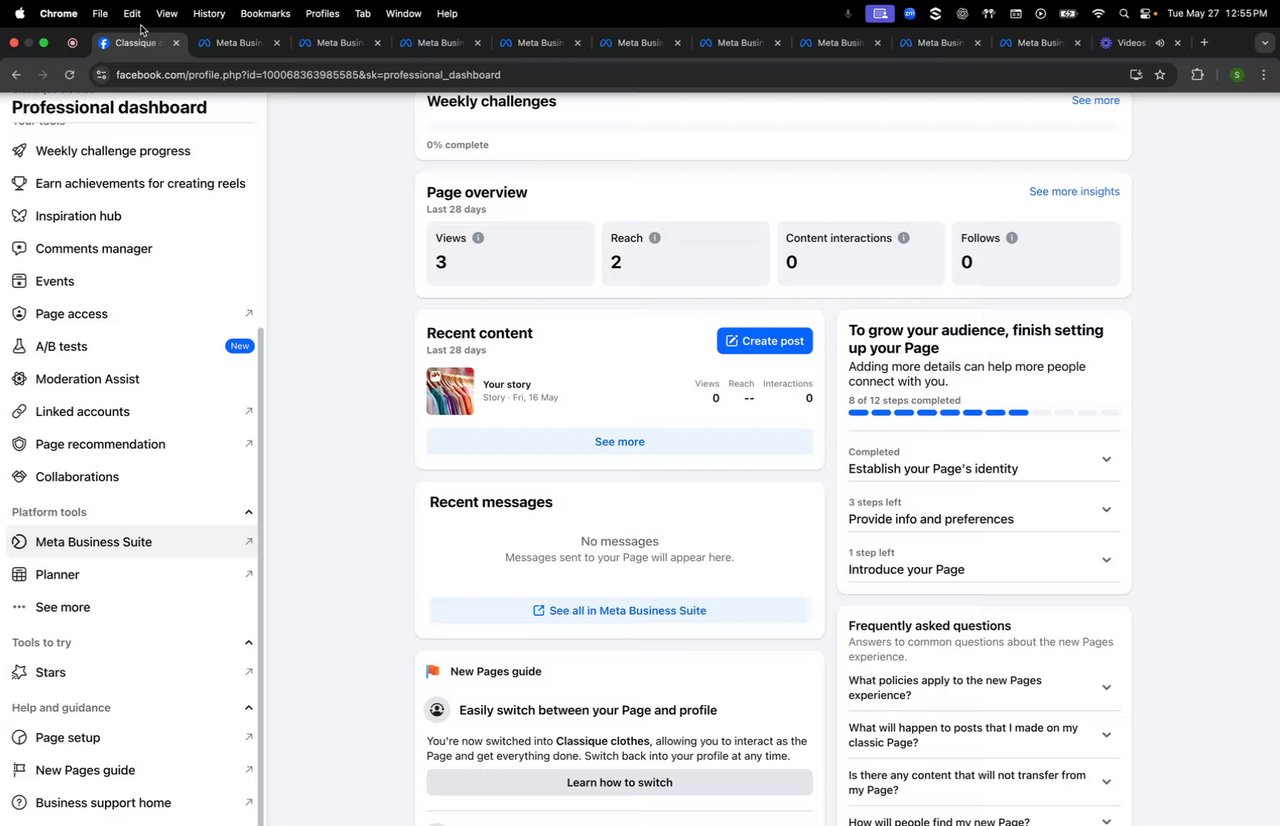This screenshot has width=1280, height=826.
Task: Click the steps completed progress bar
Action: coord(984,412)
